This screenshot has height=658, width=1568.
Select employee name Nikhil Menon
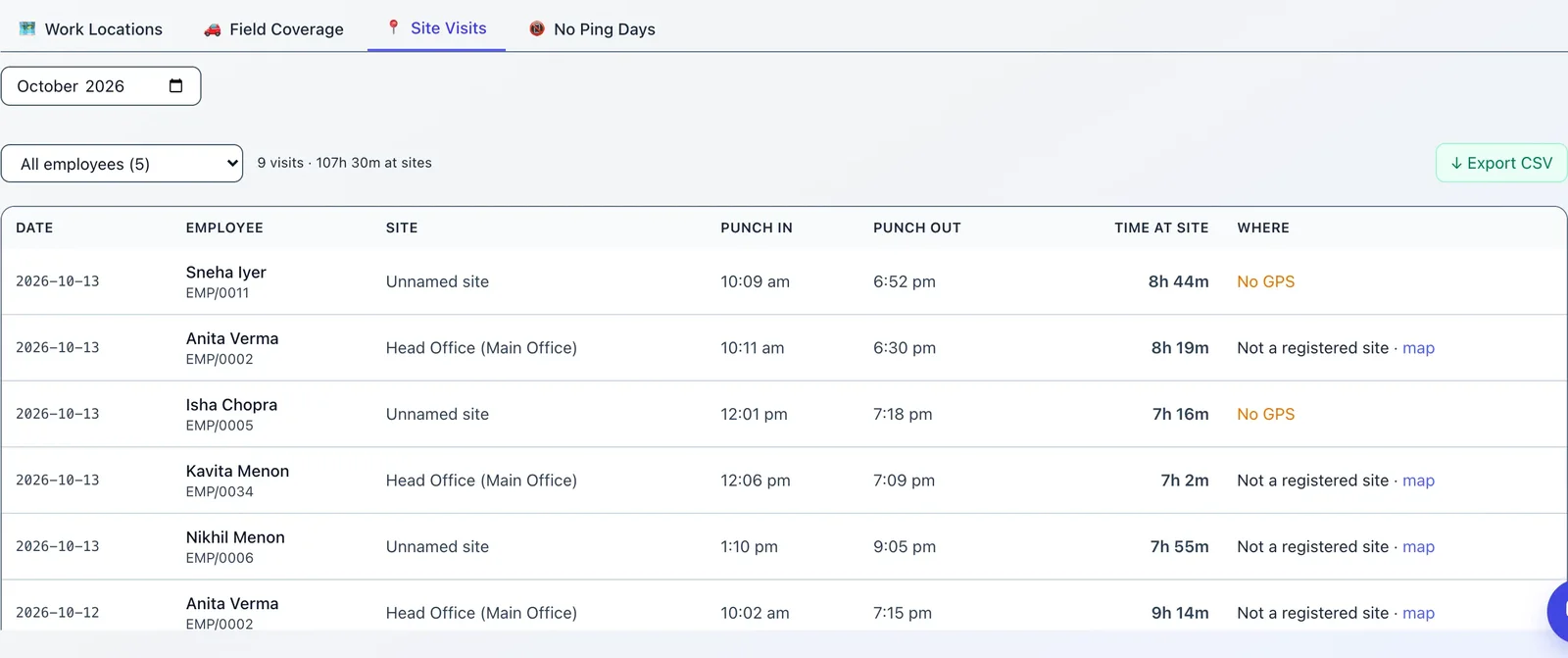pos(235,537)
